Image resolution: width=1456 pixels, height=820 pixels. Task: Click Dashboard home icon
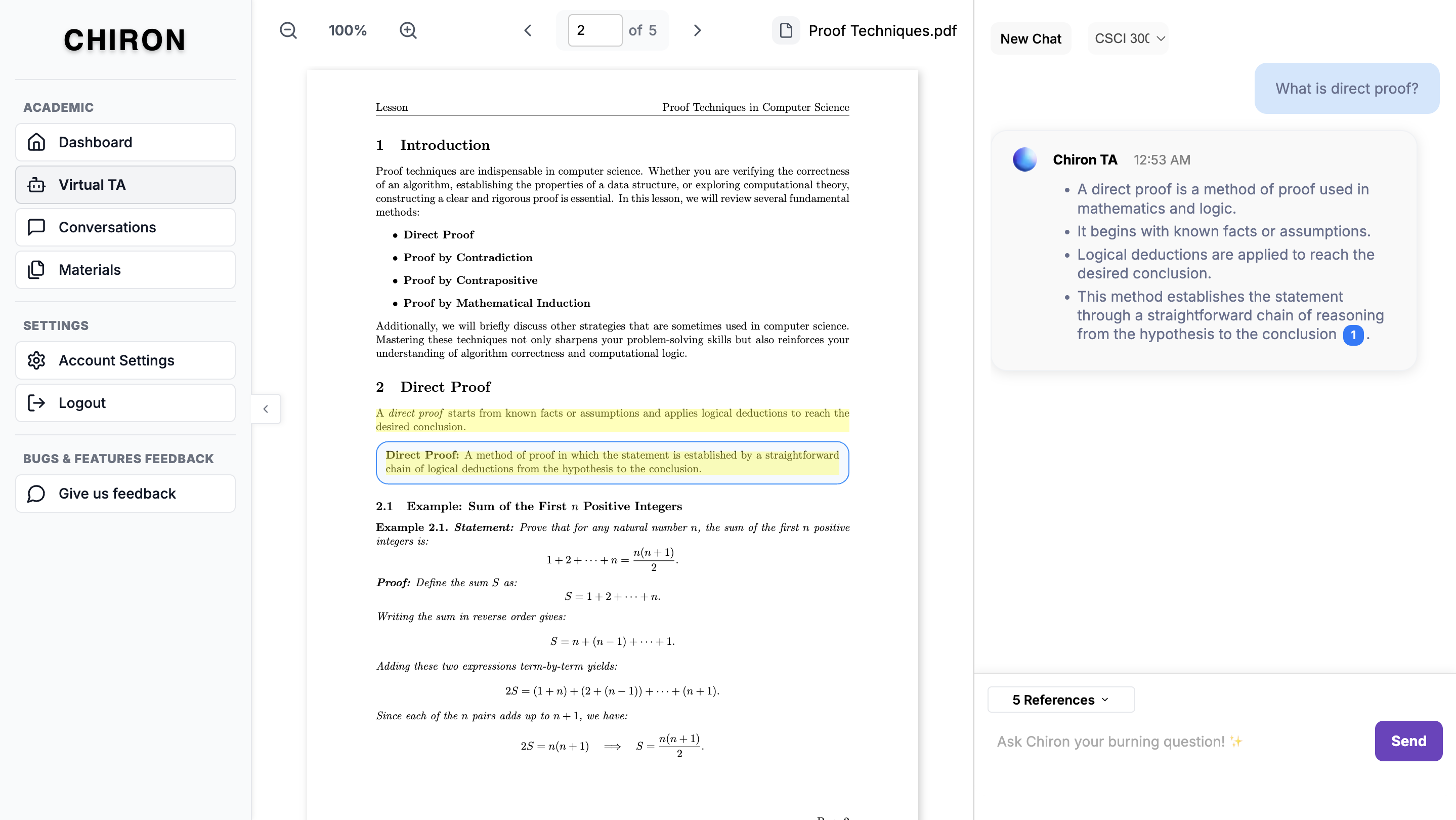[x=36, y=143]
